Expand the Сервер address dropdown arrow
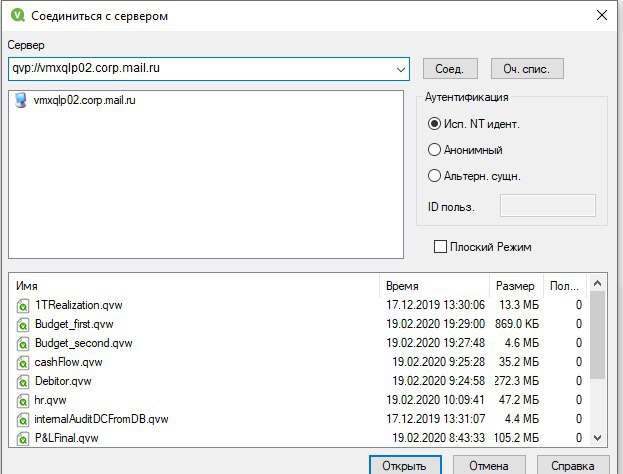The height and width of the screenshot is (474, 623). point(400,70)
